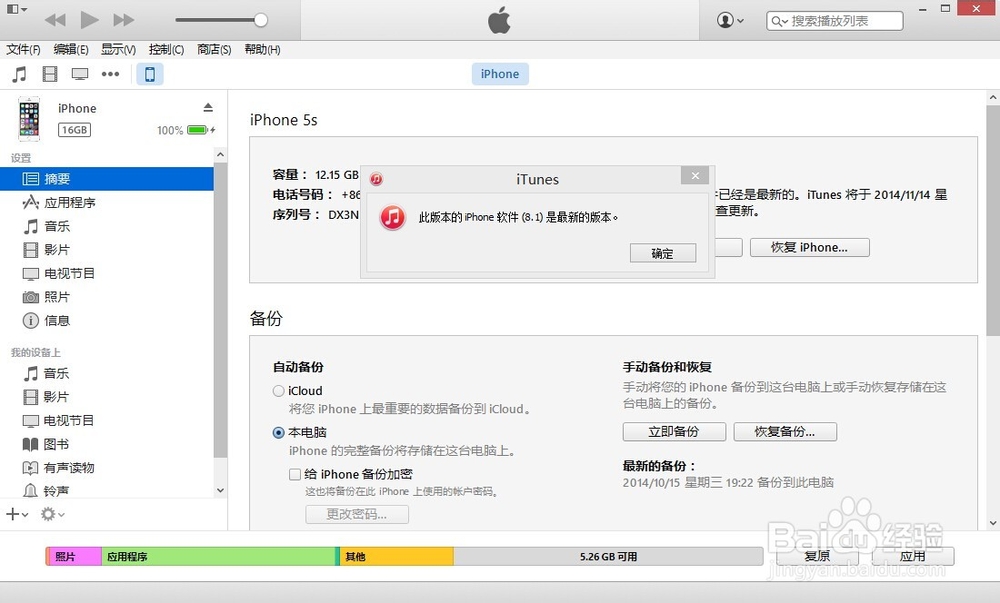Enable 给 iPhone 备份加密 checkbox
Screen dimensions: 1000x603
[x=295, y=474]
